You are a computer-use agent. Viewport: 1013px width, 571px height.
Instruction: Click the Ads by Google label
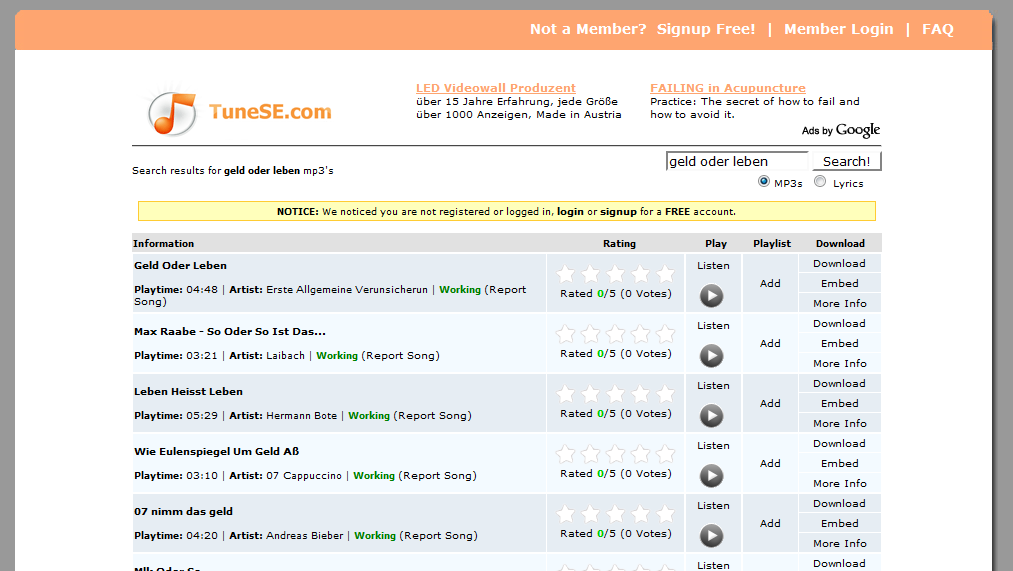click(x=841, y=130)
